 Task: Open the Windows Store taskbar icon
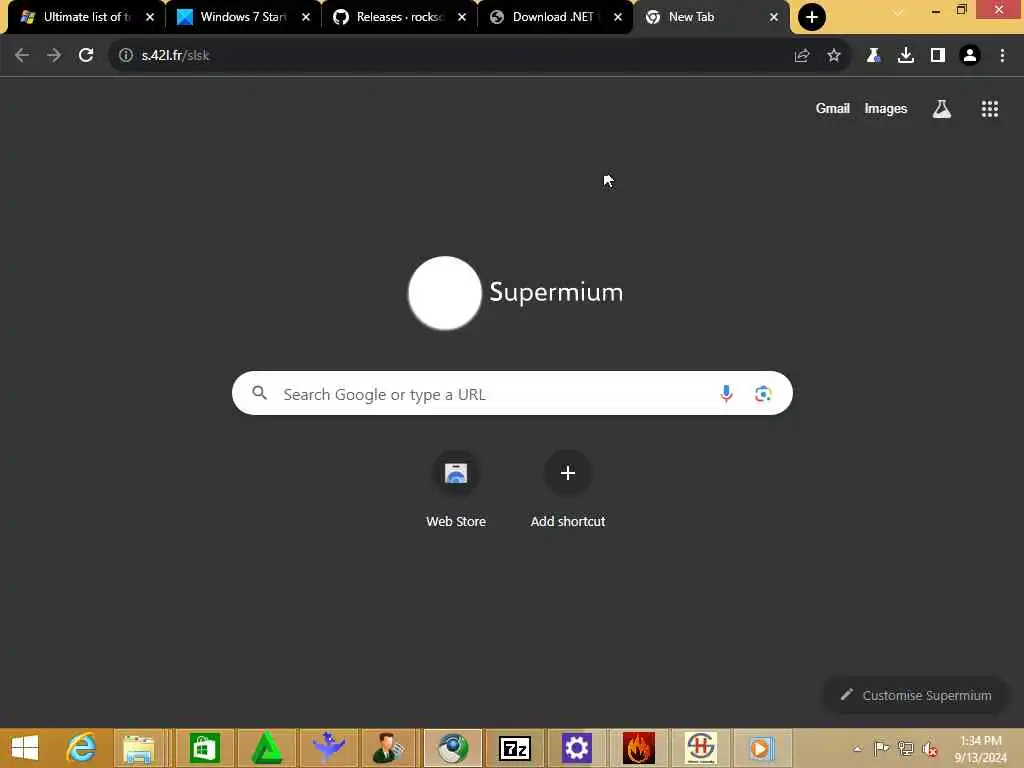[204, 748]
